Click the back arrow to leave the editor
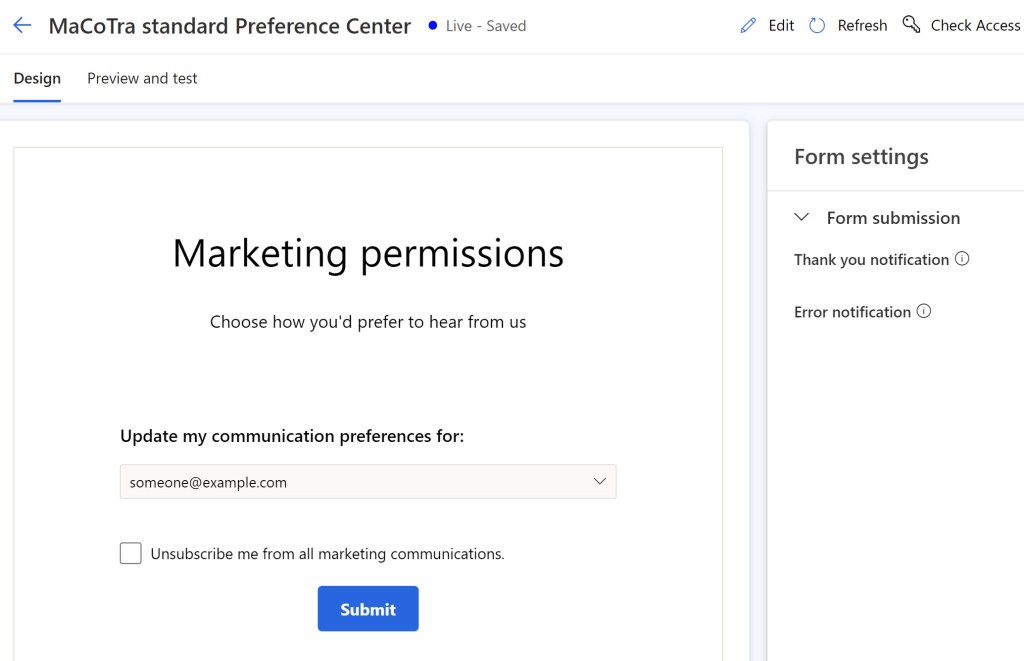Screen dimensions: 1024x661 [22, 25]
